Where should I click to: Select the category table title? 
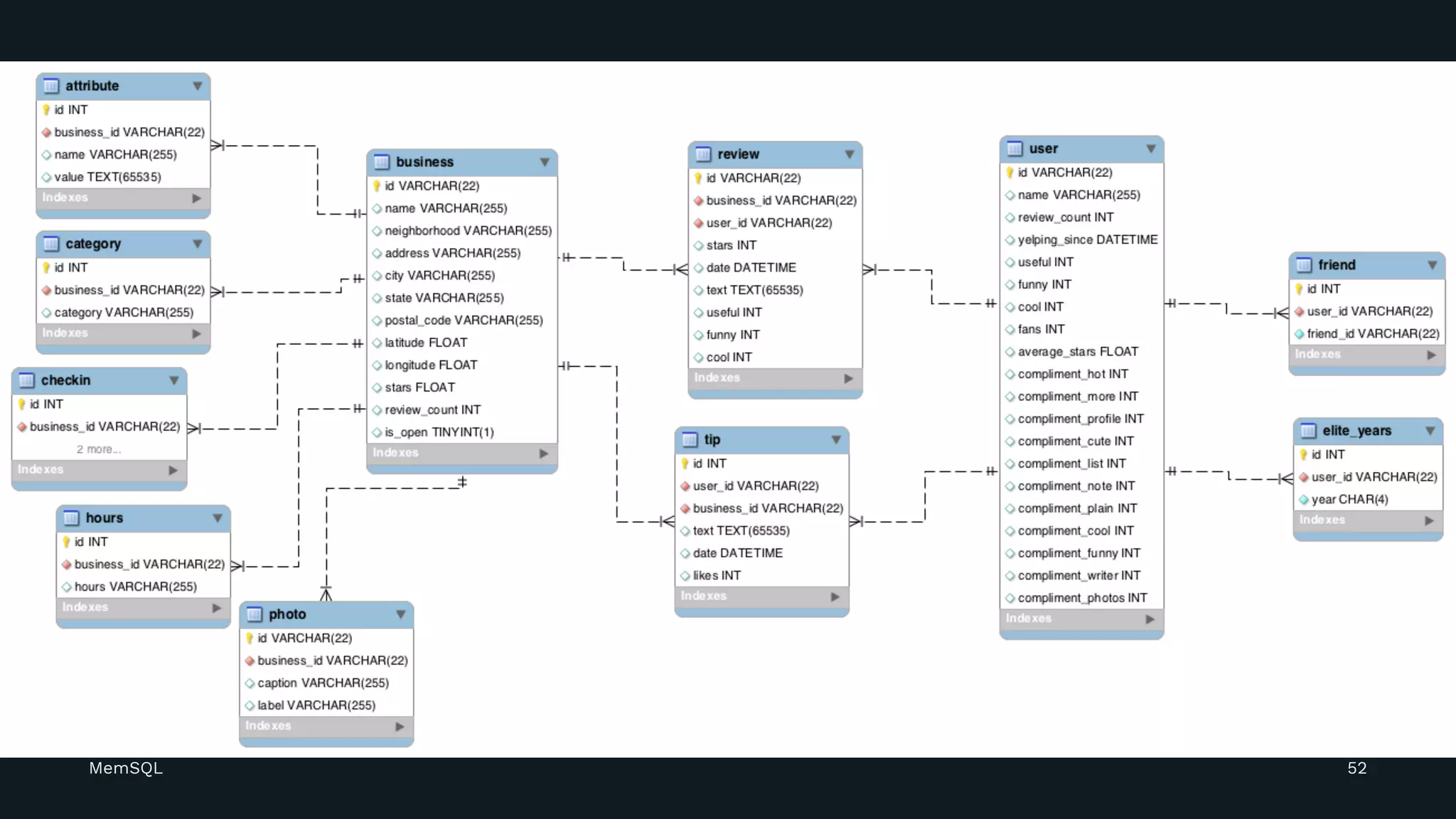click(93, 244)
